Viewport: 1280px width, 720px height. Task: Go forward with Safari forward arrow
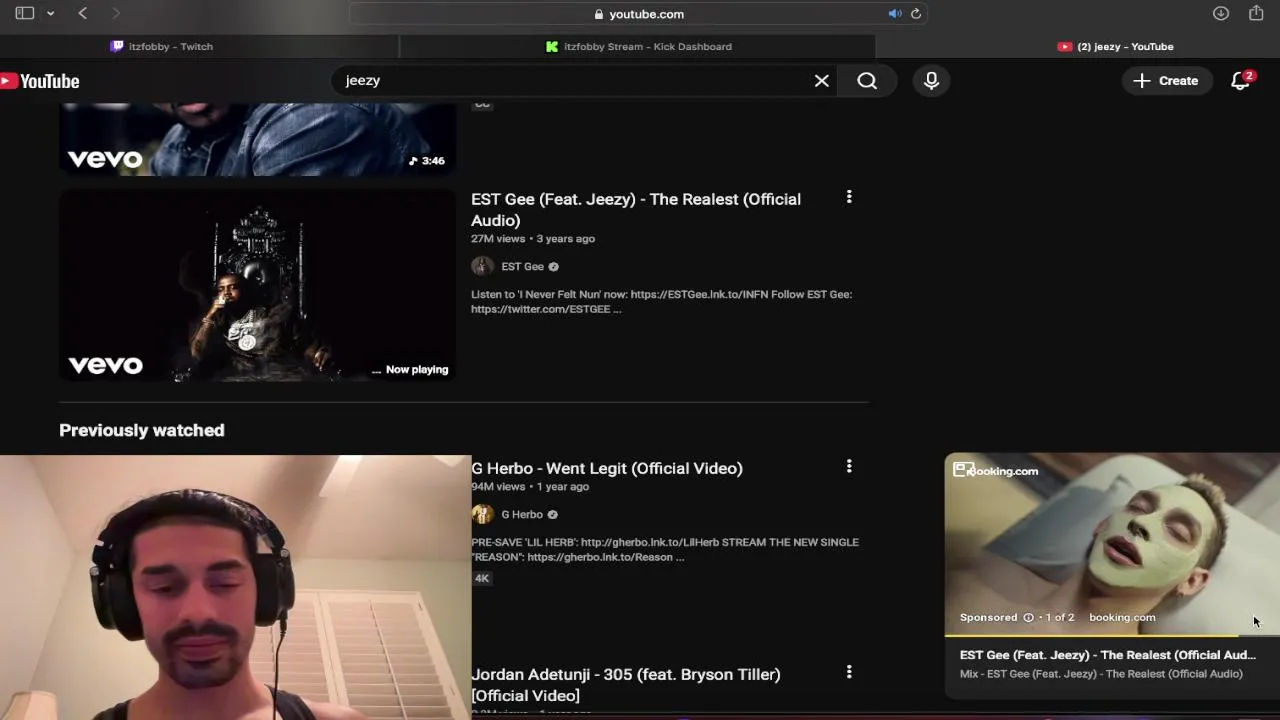click(x=116, y=13)
